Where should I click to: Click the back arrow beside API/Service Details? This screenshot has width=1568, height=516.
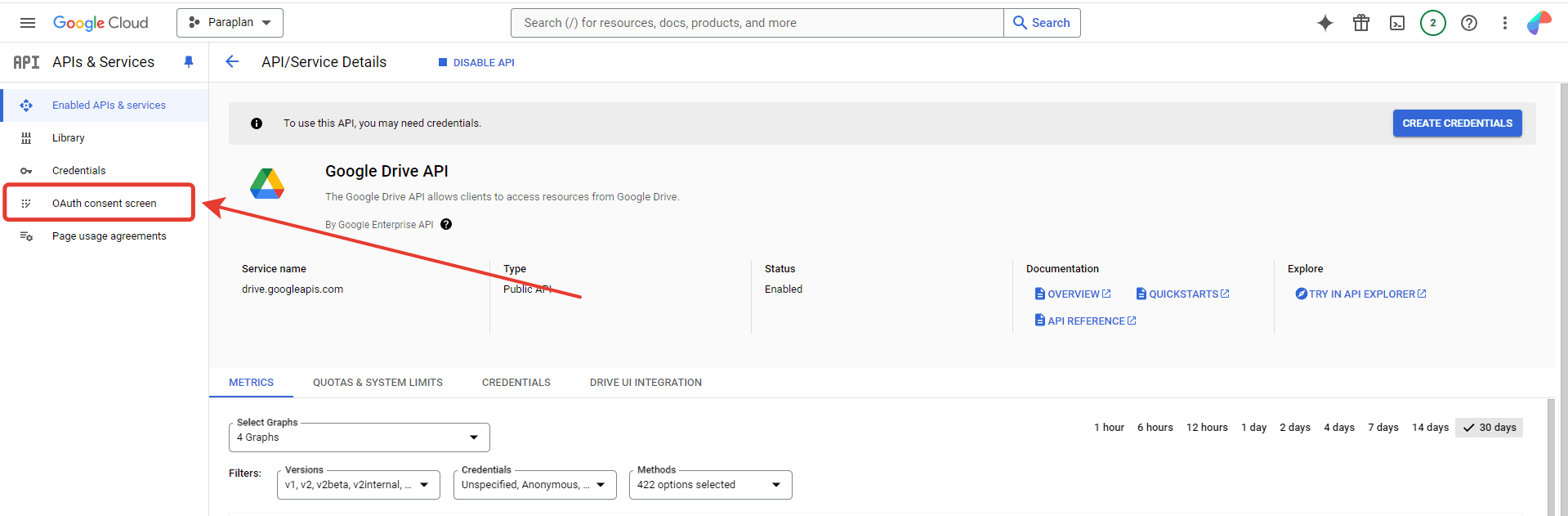tap(232, 62)
